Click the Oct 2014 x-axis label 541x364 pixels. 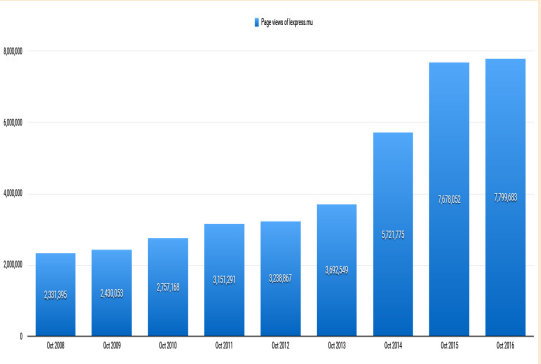pos(393,345)
